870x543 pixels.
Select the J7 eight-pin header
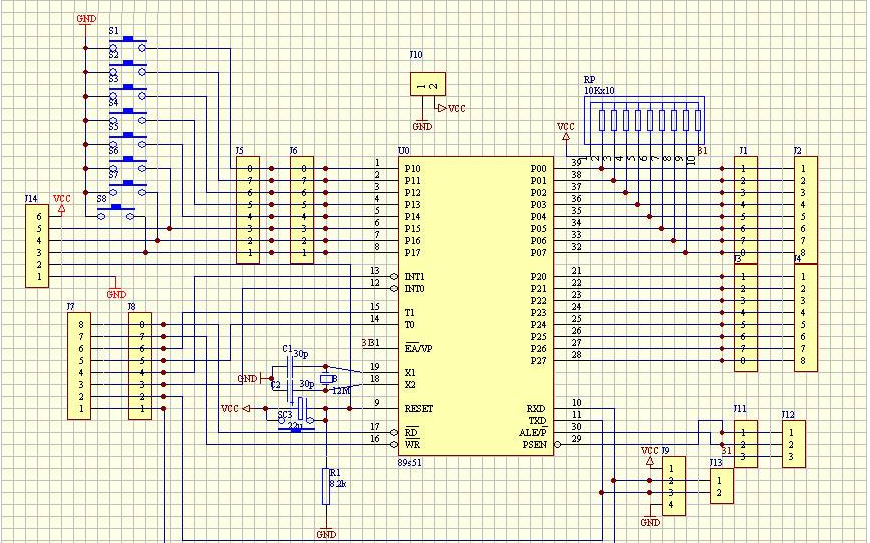click(79, 366)
